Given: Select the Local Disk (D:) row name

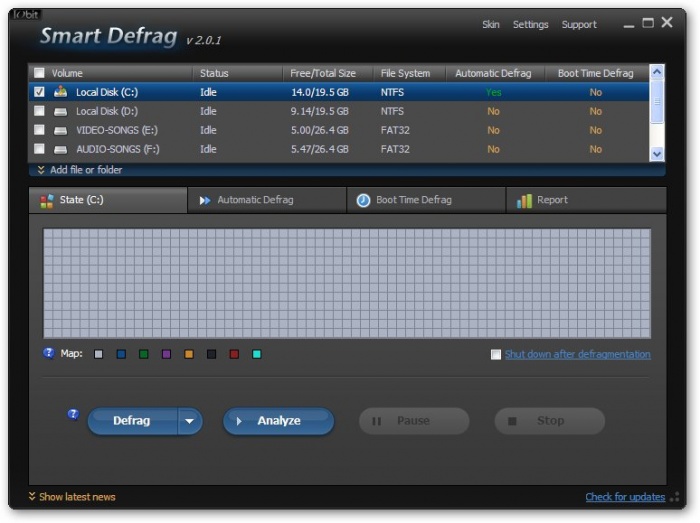Looking at the screenshot, I should [x=107, y=111].
